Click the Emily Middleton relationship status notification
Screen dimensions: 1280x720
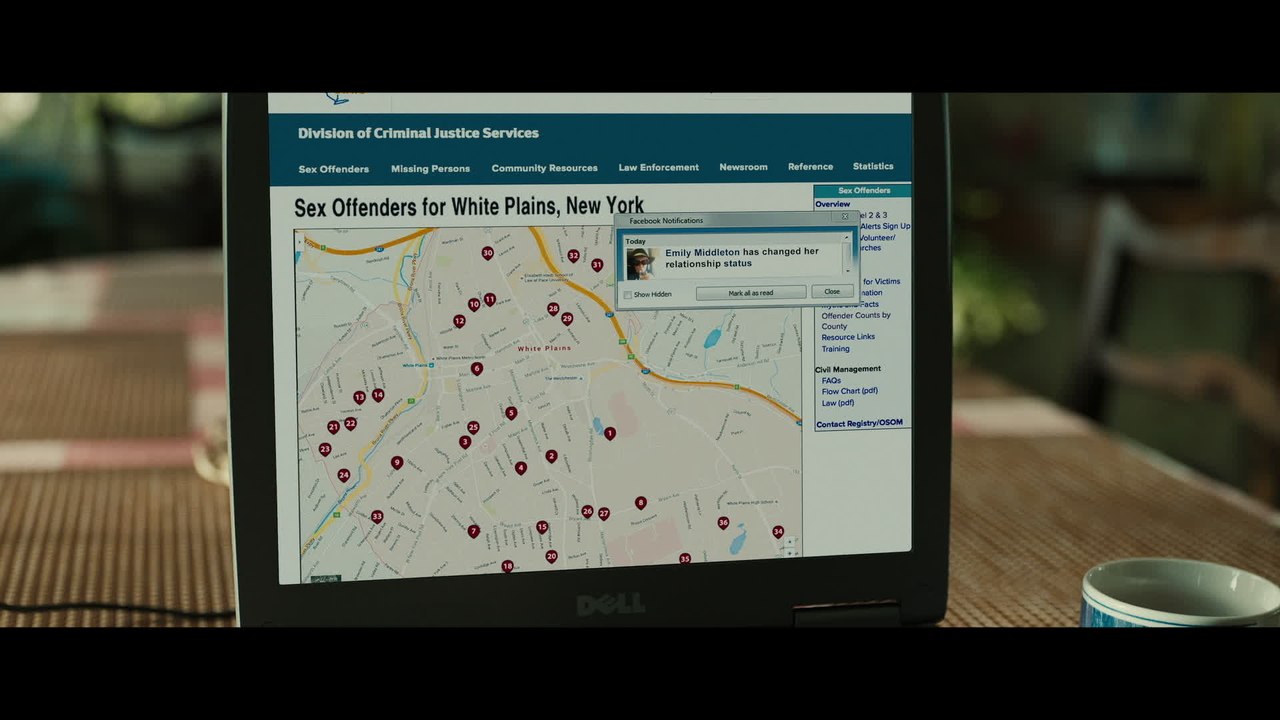tap(742, 258)
